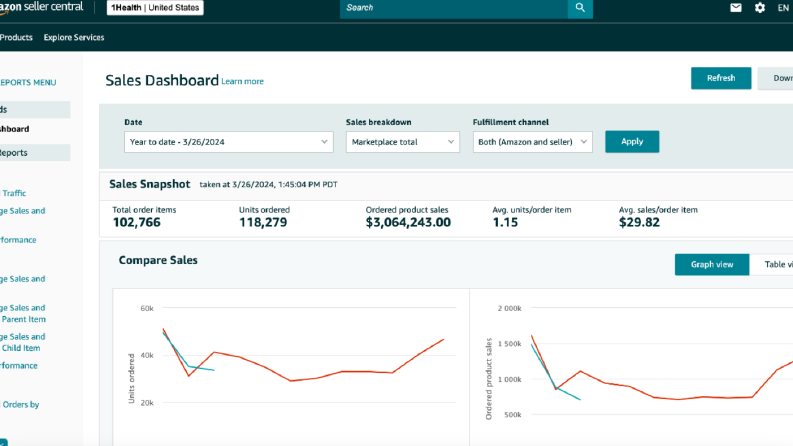Click the Total order items value 102,766
Screen dimensions: 793x446
pos(137,222)
